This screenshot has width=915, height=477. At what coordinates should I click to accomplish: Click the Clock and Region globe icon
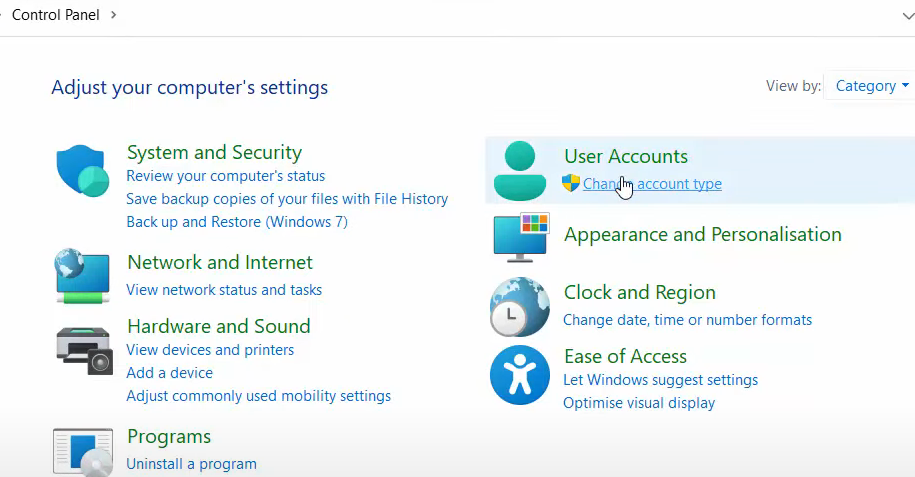(x=520, y=306)
